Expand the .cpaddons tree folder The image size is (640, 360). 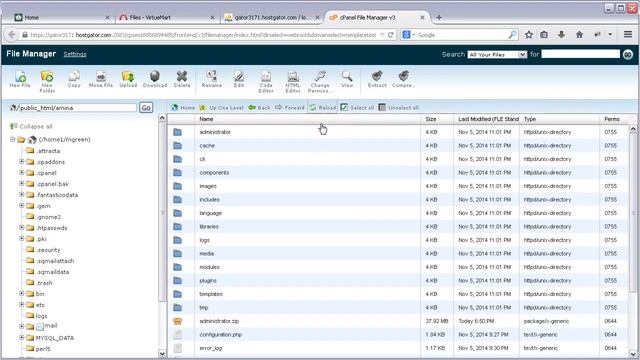(x=22, y=162)
